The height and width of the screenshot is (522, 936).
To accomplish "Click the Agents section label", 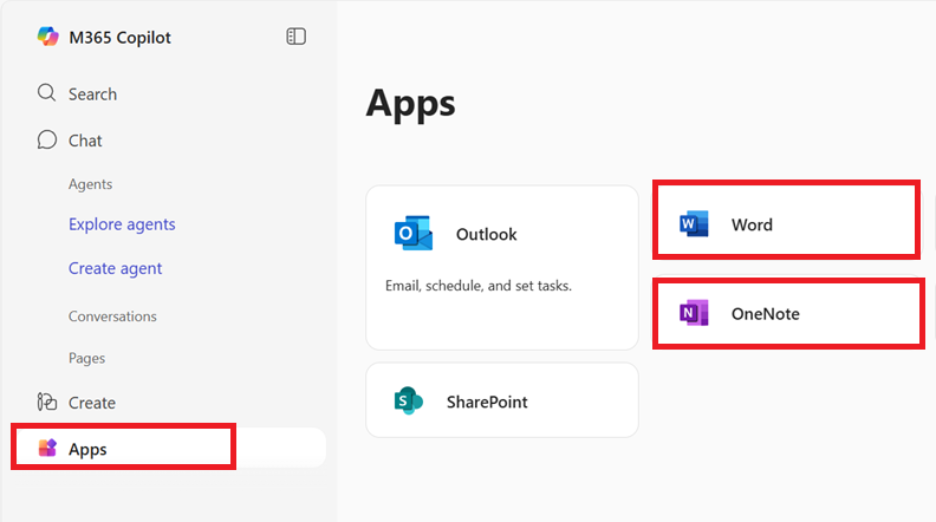I will click(90, 184).
